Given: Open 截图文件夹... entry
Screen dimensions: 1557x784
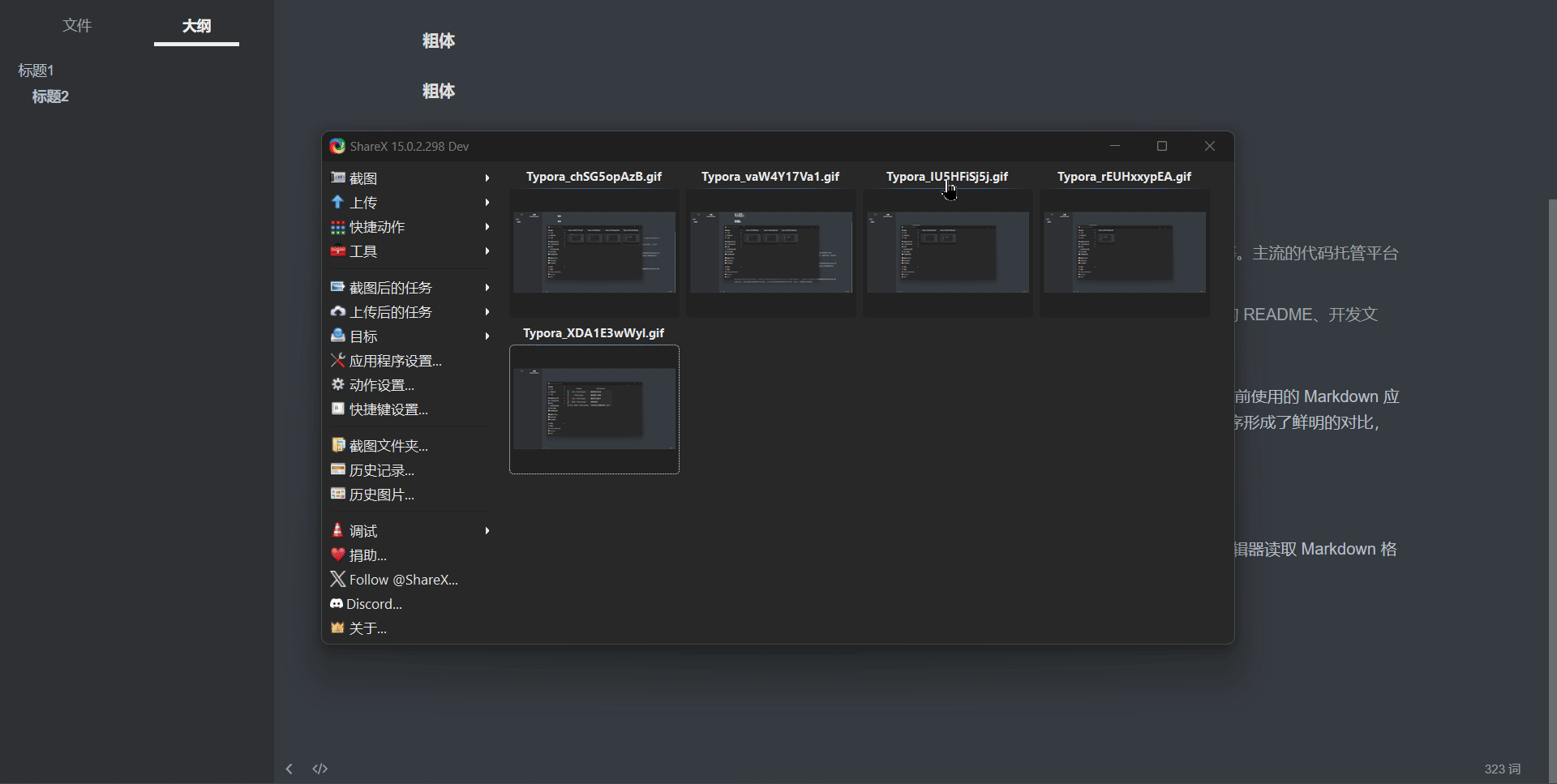Looking at the screenshot, I should (411, 445).
